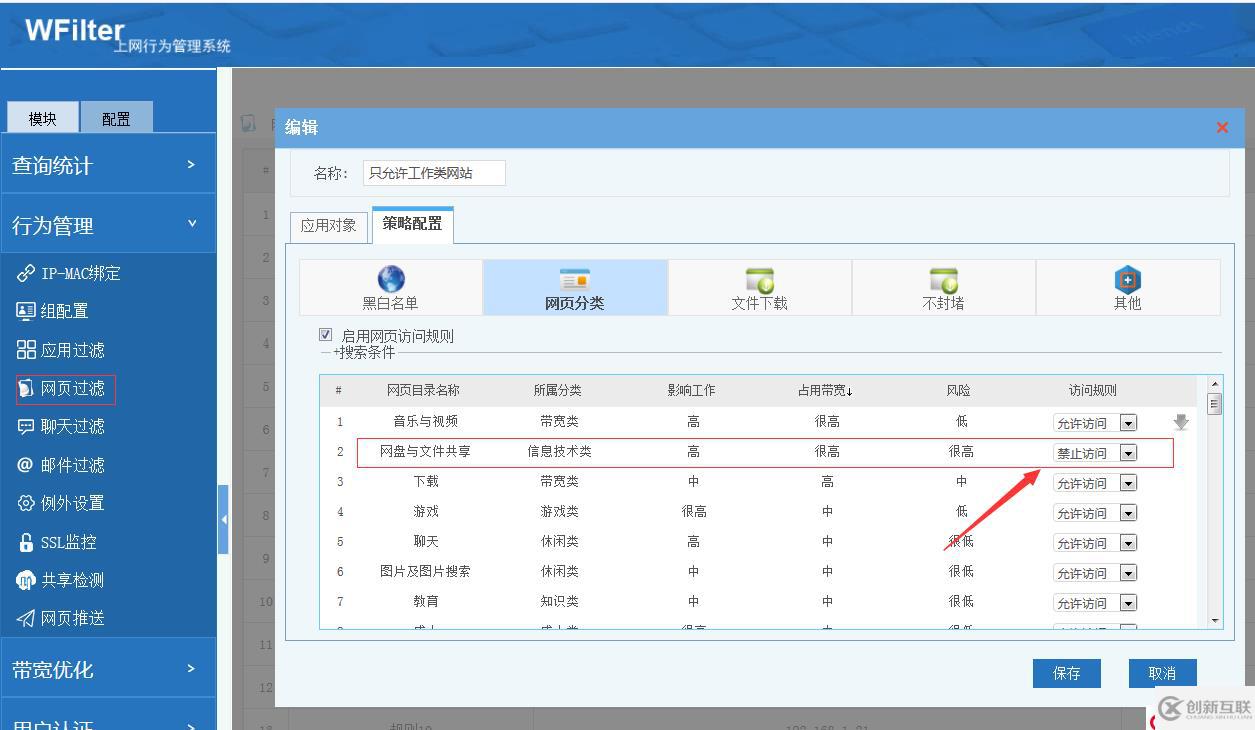Click the 组配置 sidebar icon

point(26,311)
